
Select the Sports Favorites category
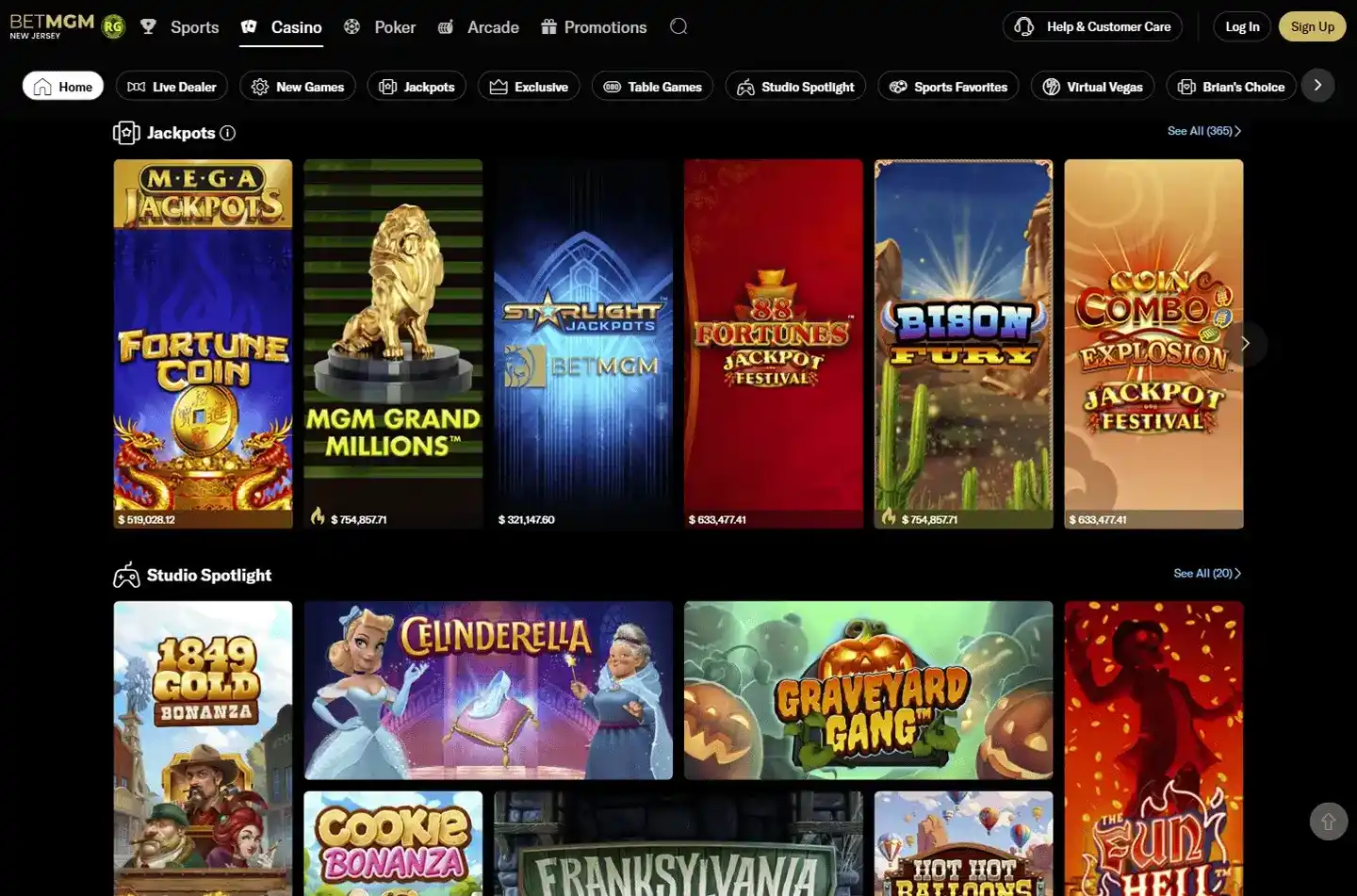click(x=948, y=86)
